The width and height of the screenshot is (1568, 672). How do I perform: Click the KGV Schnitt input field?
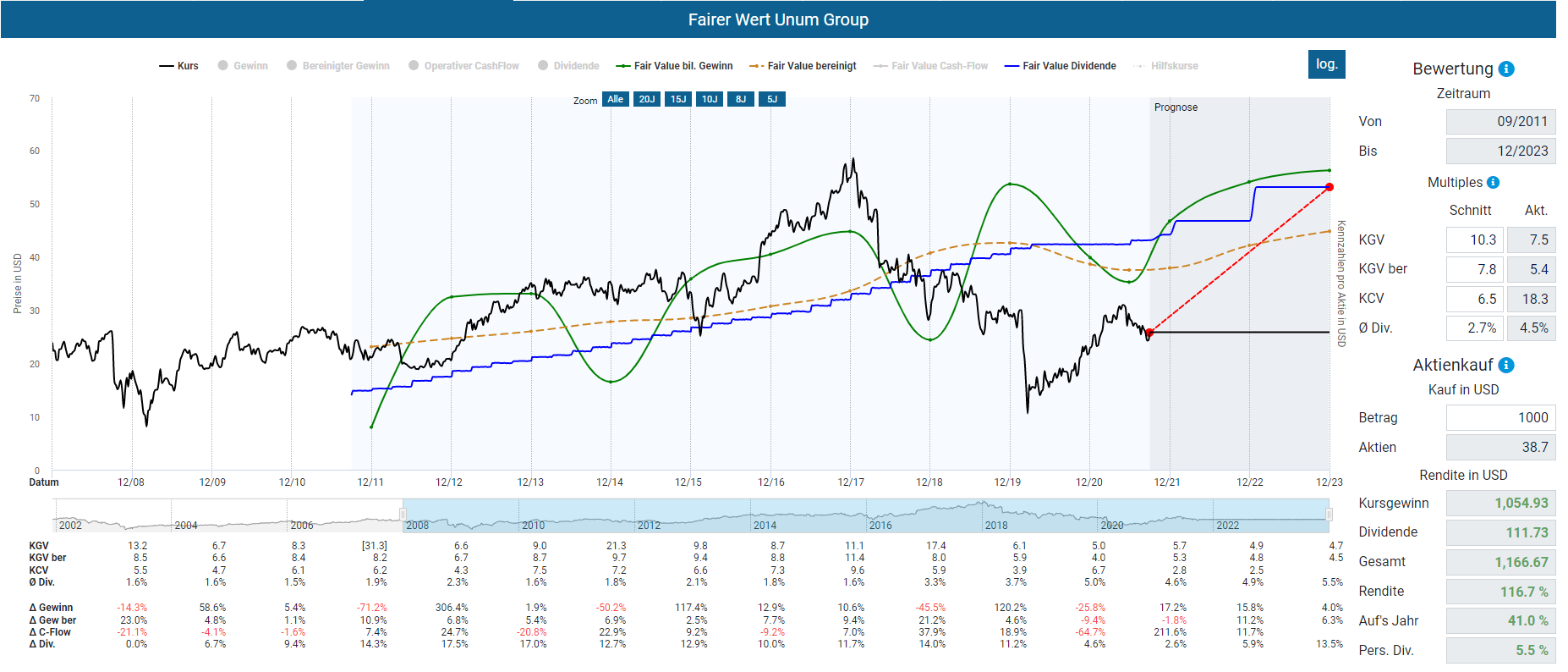click(1473, 240)
